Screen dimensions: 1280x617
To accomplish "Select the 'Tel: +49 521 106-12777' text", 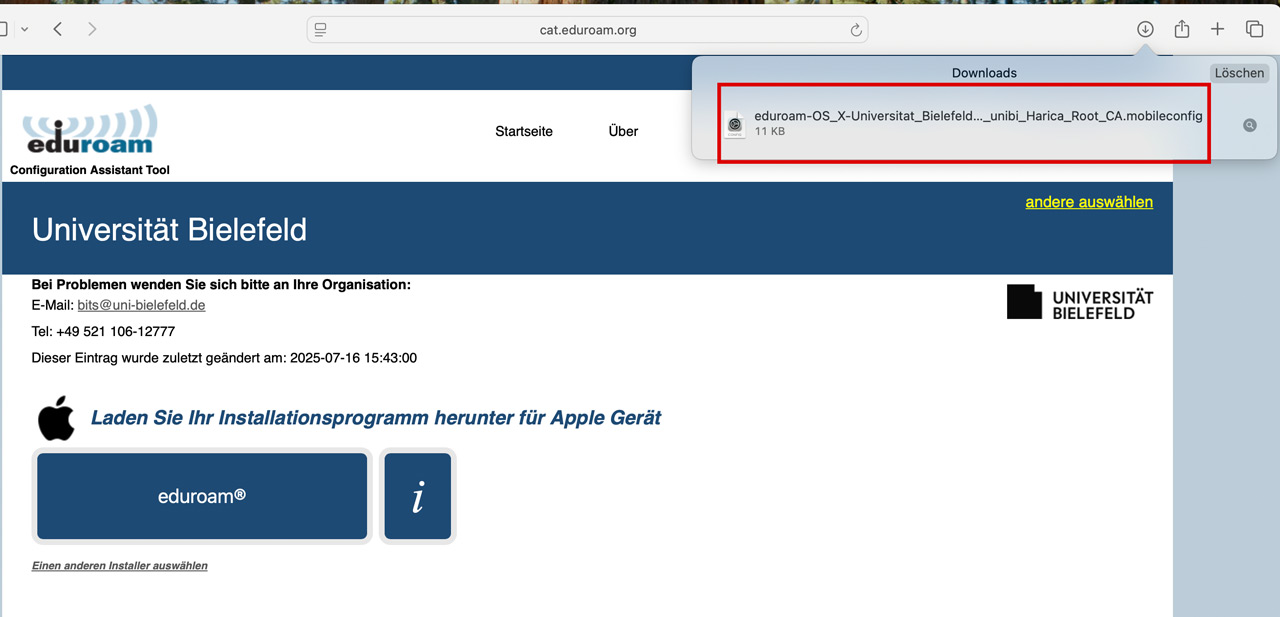I will pyautogui.click(x=103, y=331).
